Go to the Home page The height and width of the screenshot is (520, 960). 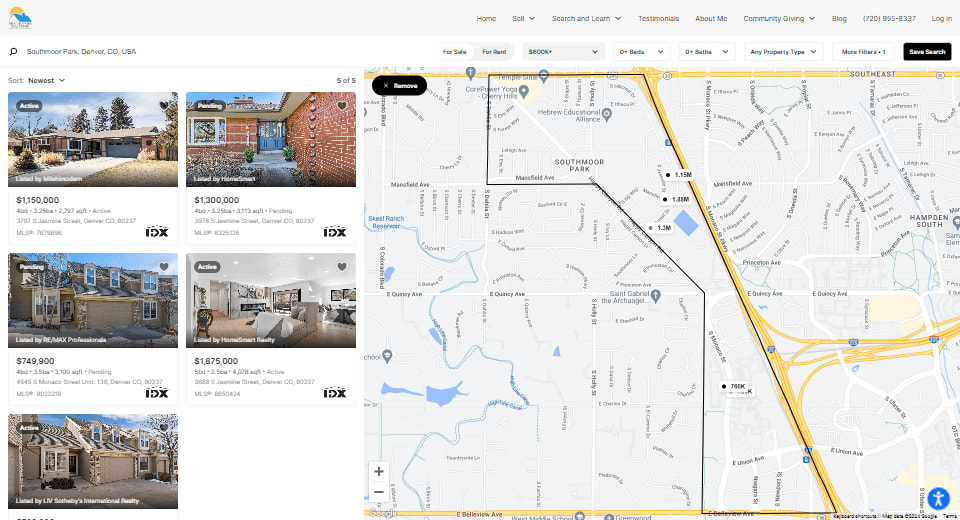[486, 18]
